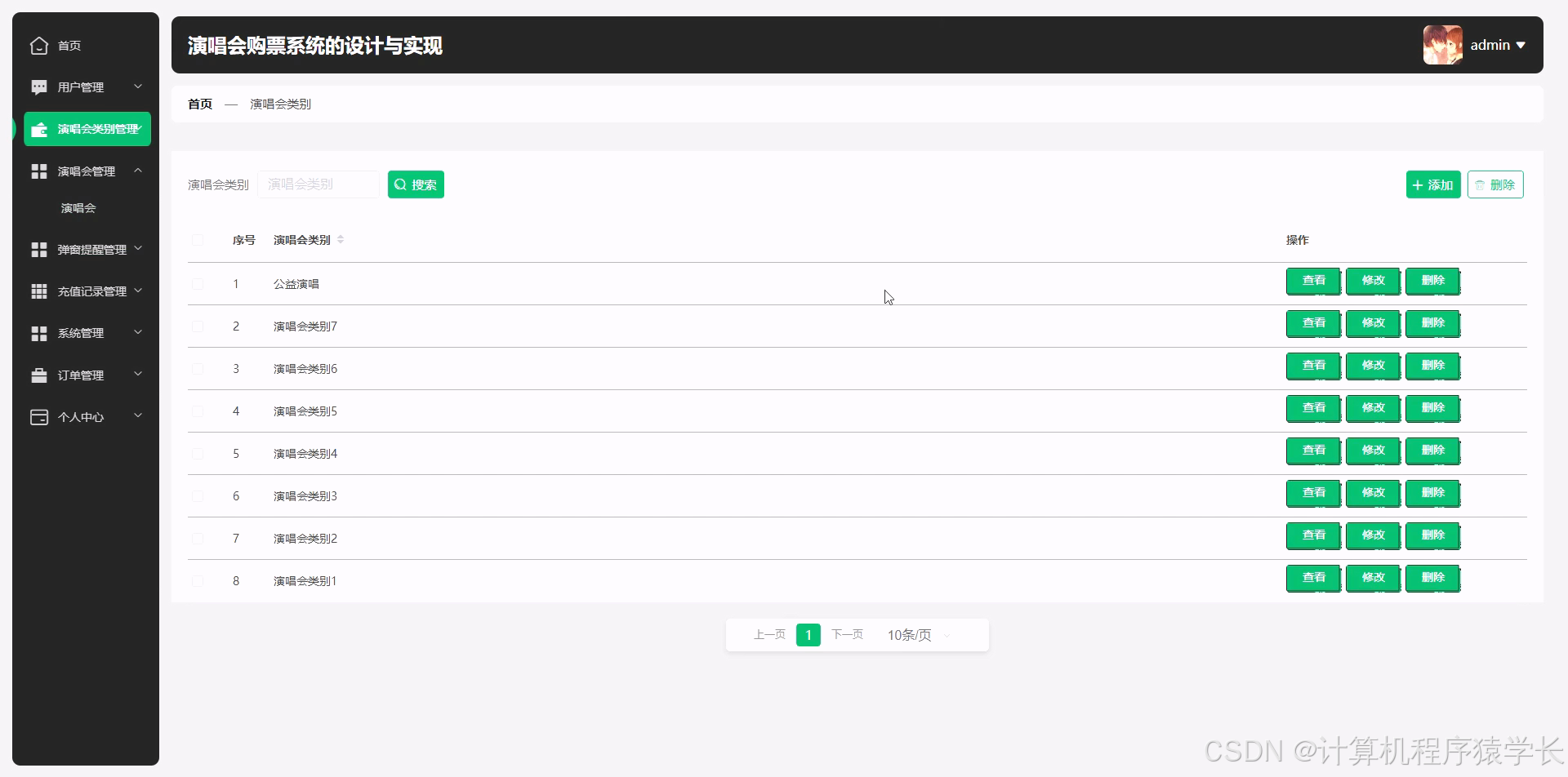The width and height of the screenshot is (1568, 777).
Task: Click the green 搜索 button
Action: pos(416,184)
